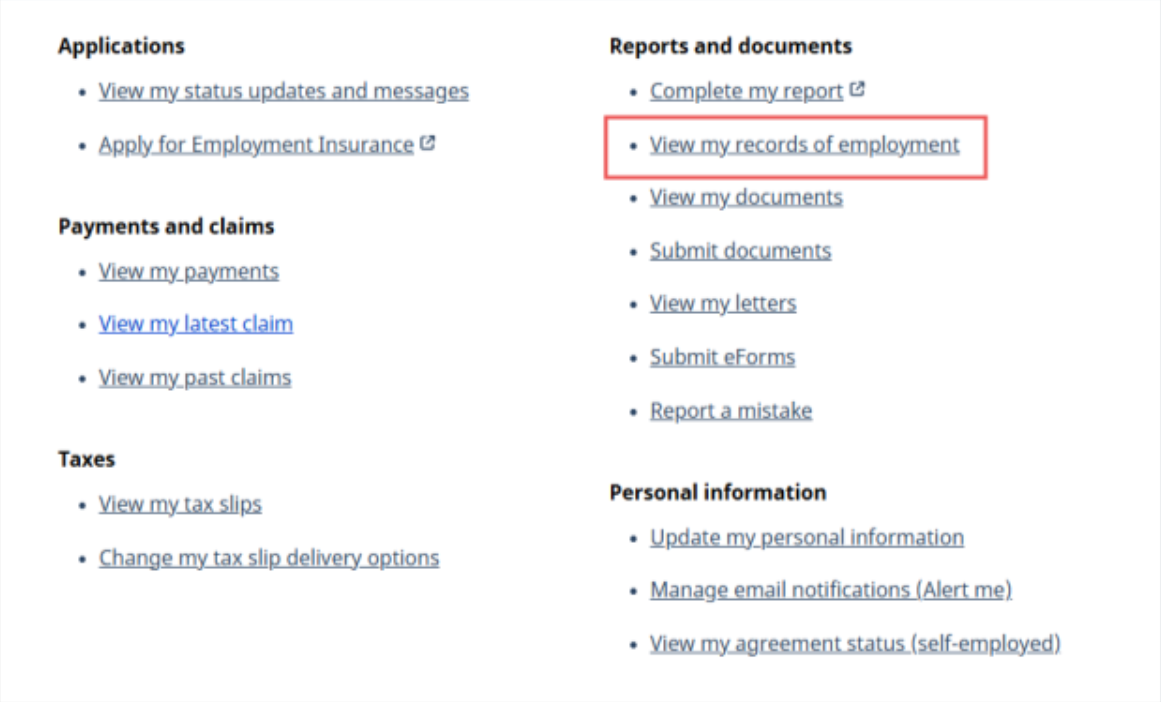Open Update my personal information
Image resolution: width=1161 pixels, height=702 pixels.
tap(806, 538)
